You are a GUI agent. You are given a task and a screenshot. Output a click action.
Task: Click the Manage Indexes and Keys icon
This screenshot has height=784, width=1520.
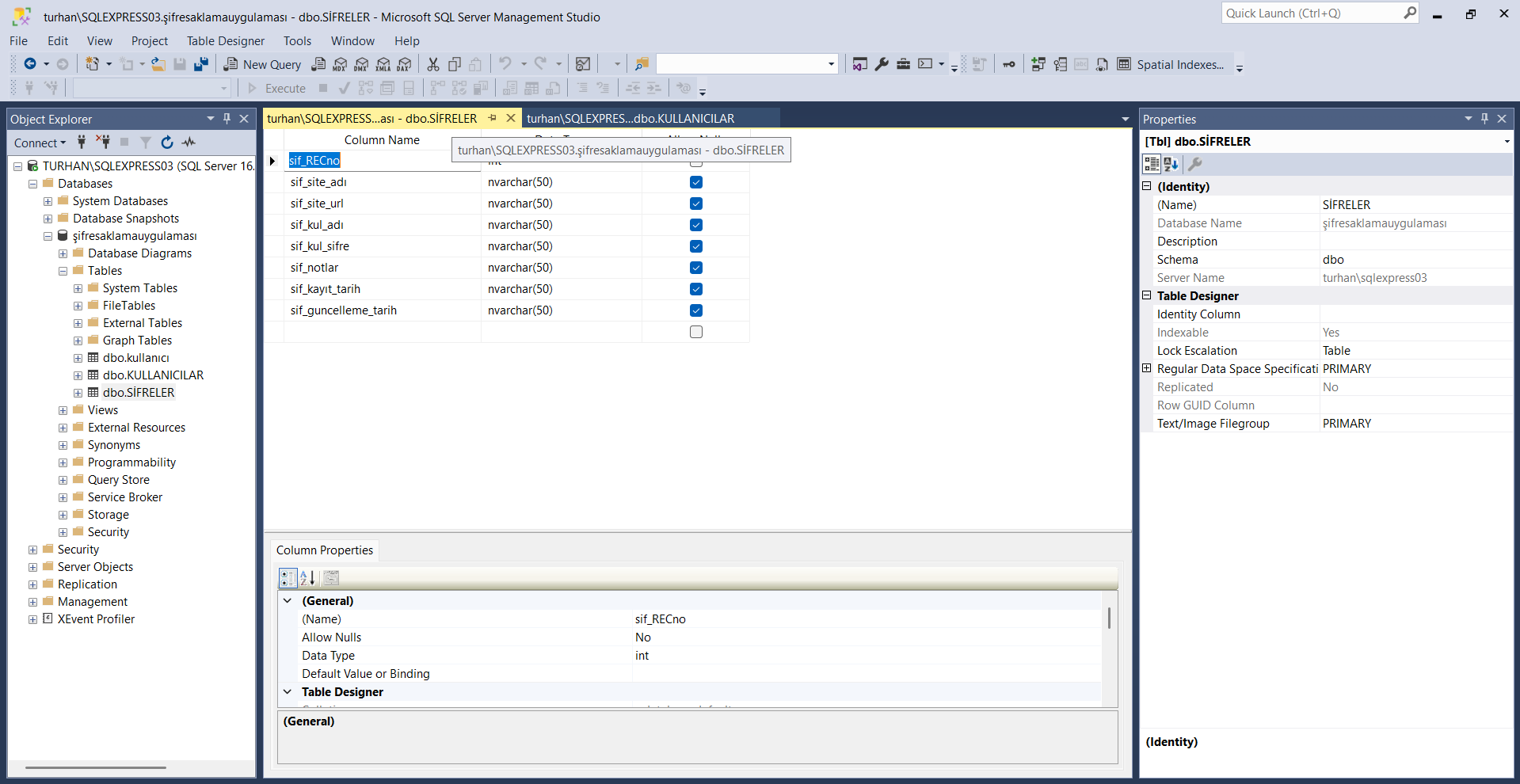coord(1060,64)
